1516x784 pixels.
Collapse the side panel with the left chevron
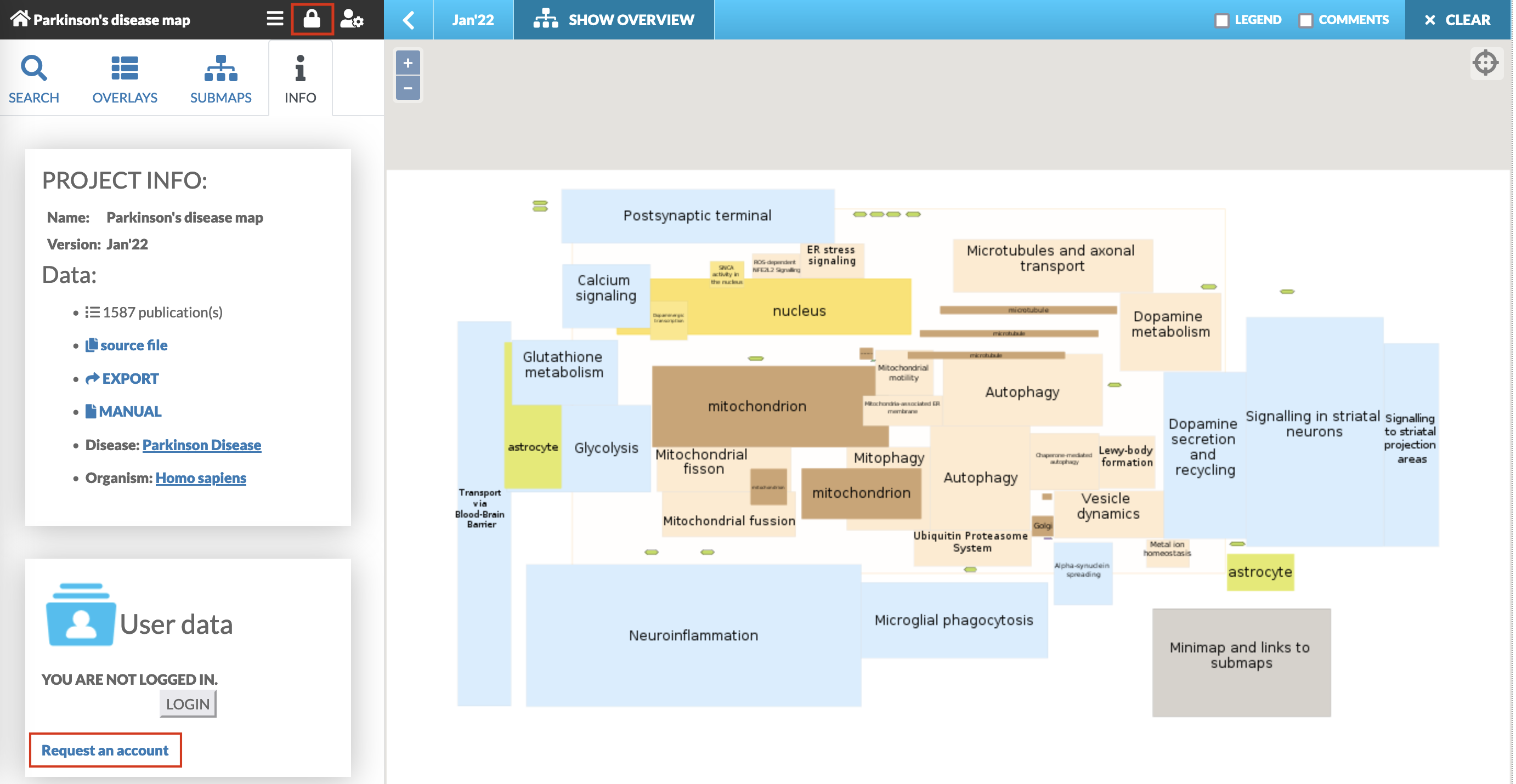tap(409, 20)
